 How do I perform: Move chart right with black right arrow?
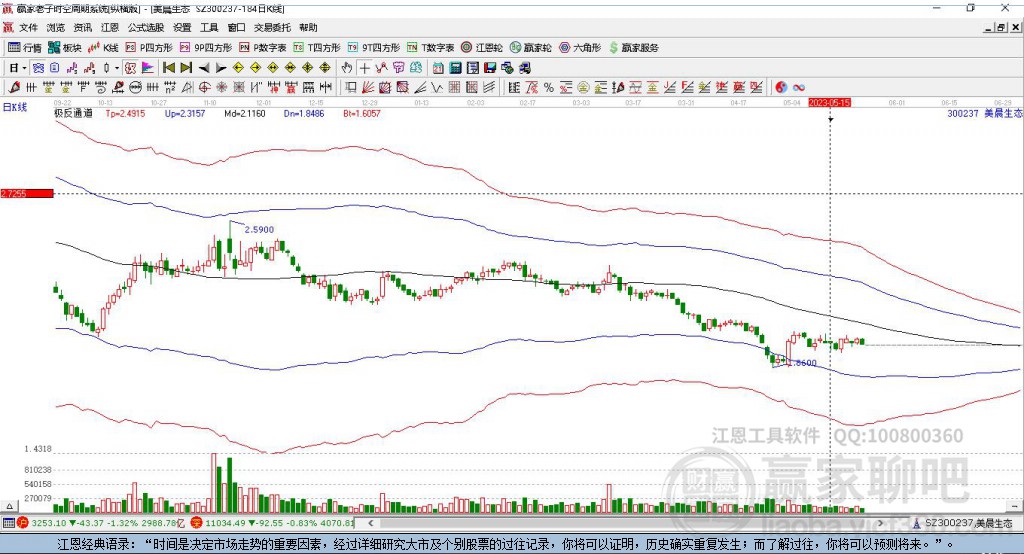(221, 68)
